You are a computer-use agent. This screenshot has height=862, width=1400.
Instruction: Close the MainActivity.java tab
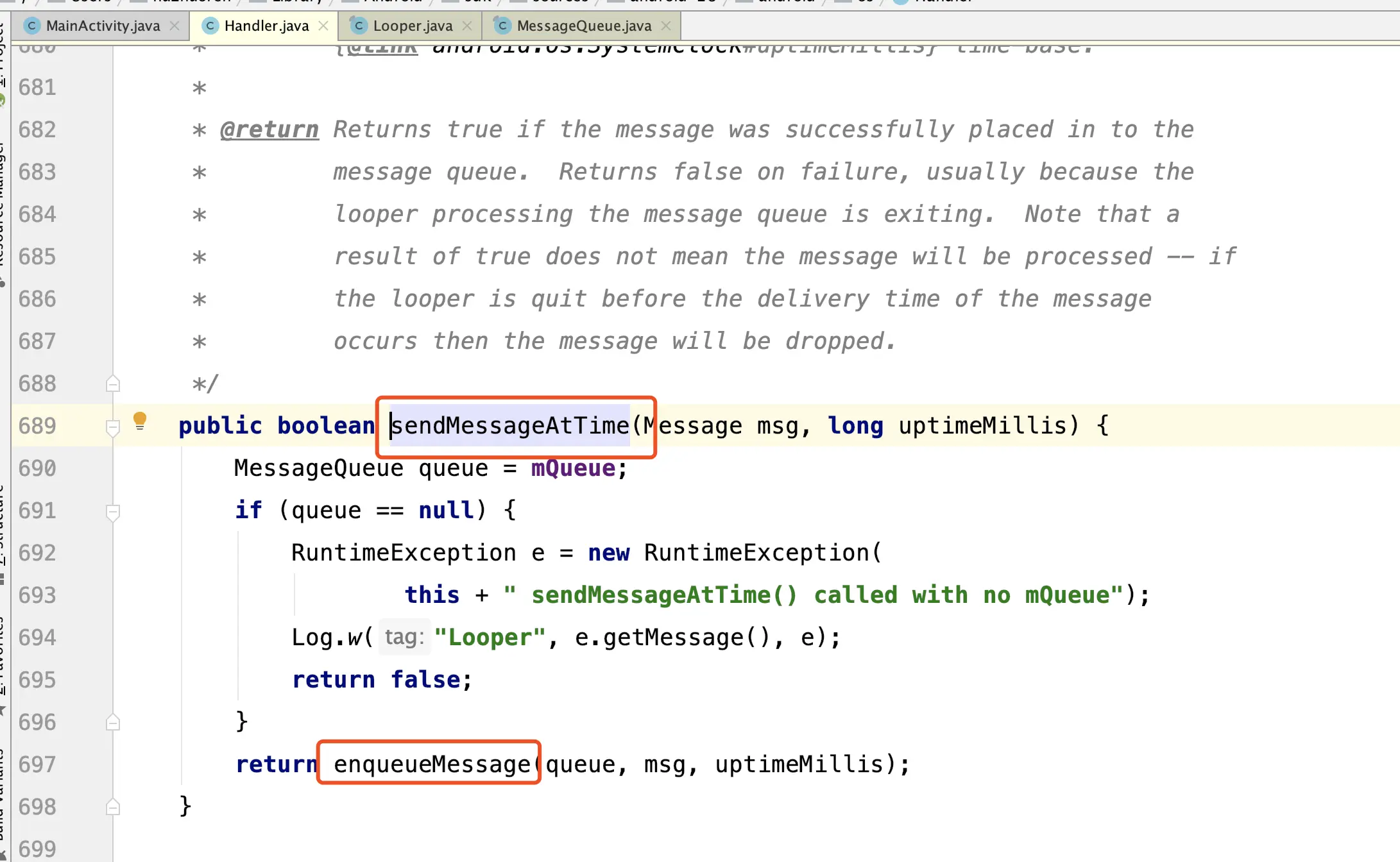point(174,26)
